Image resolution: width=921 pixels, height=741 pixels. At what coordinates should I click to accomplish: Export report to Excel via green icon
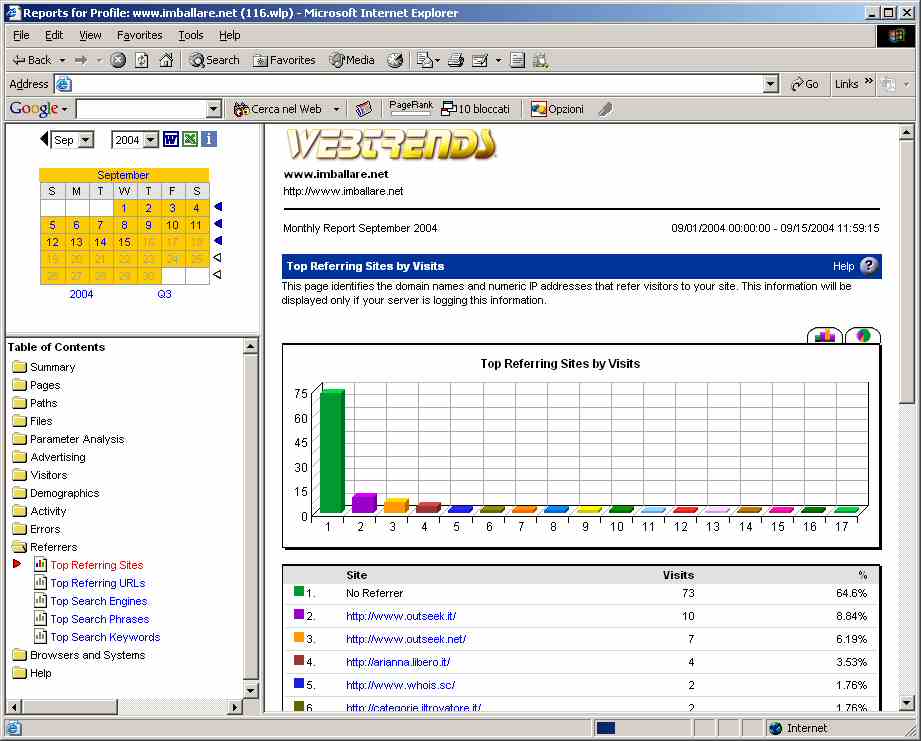(190, 139)
